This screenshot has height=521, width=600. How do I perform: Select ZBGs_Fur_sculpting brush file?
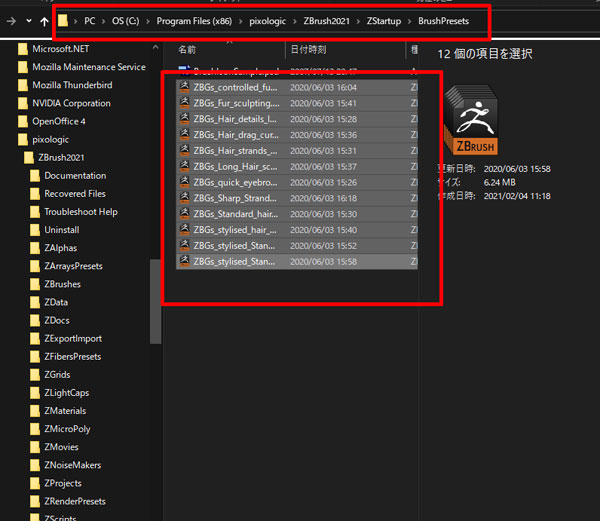coord(297,103)
